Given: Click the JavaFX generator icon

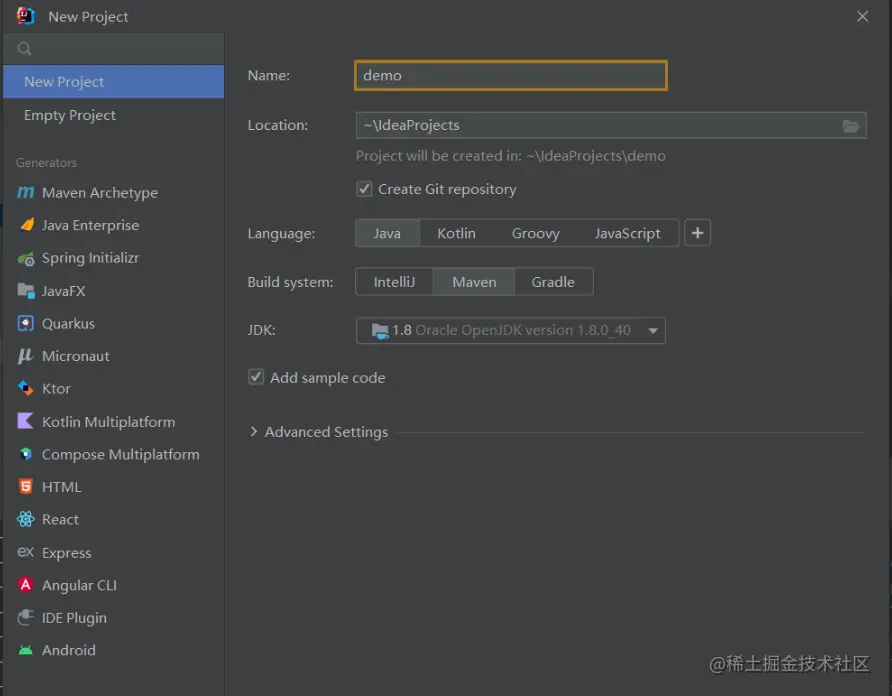Looking at the screenshot, I should point(26,291).
